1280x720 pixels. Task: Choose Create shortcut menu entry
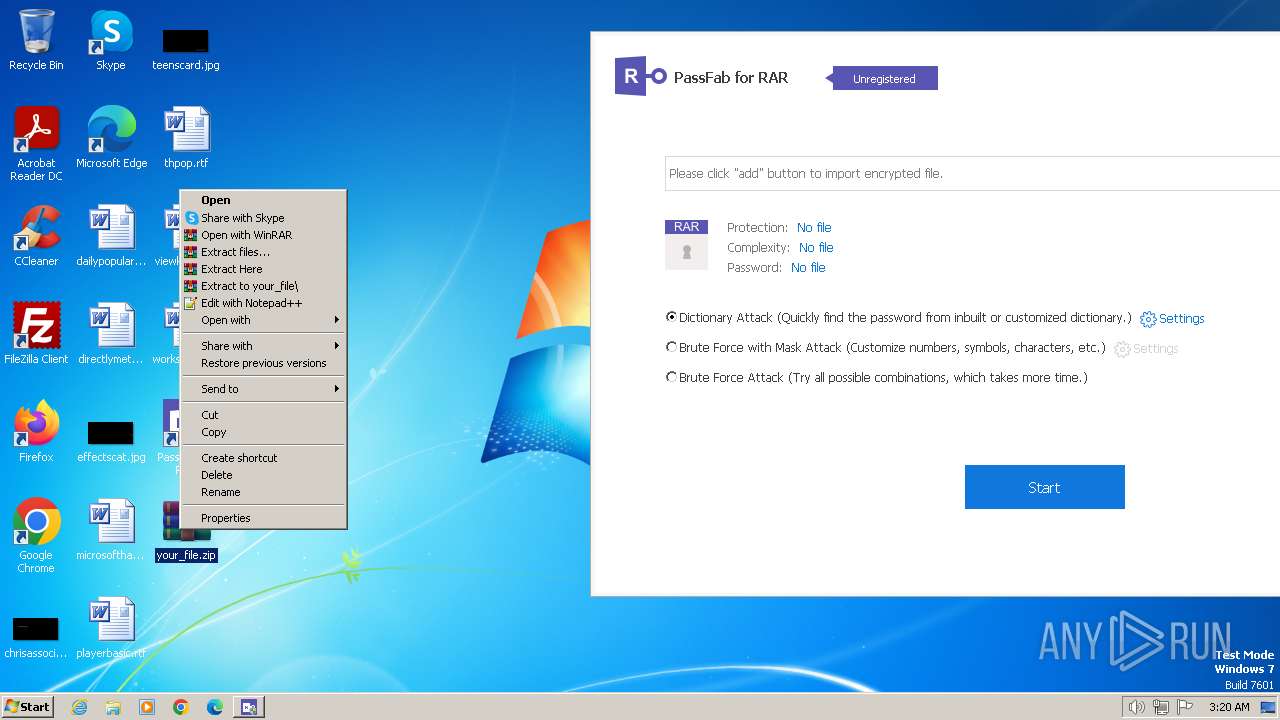tap(264, 458)
